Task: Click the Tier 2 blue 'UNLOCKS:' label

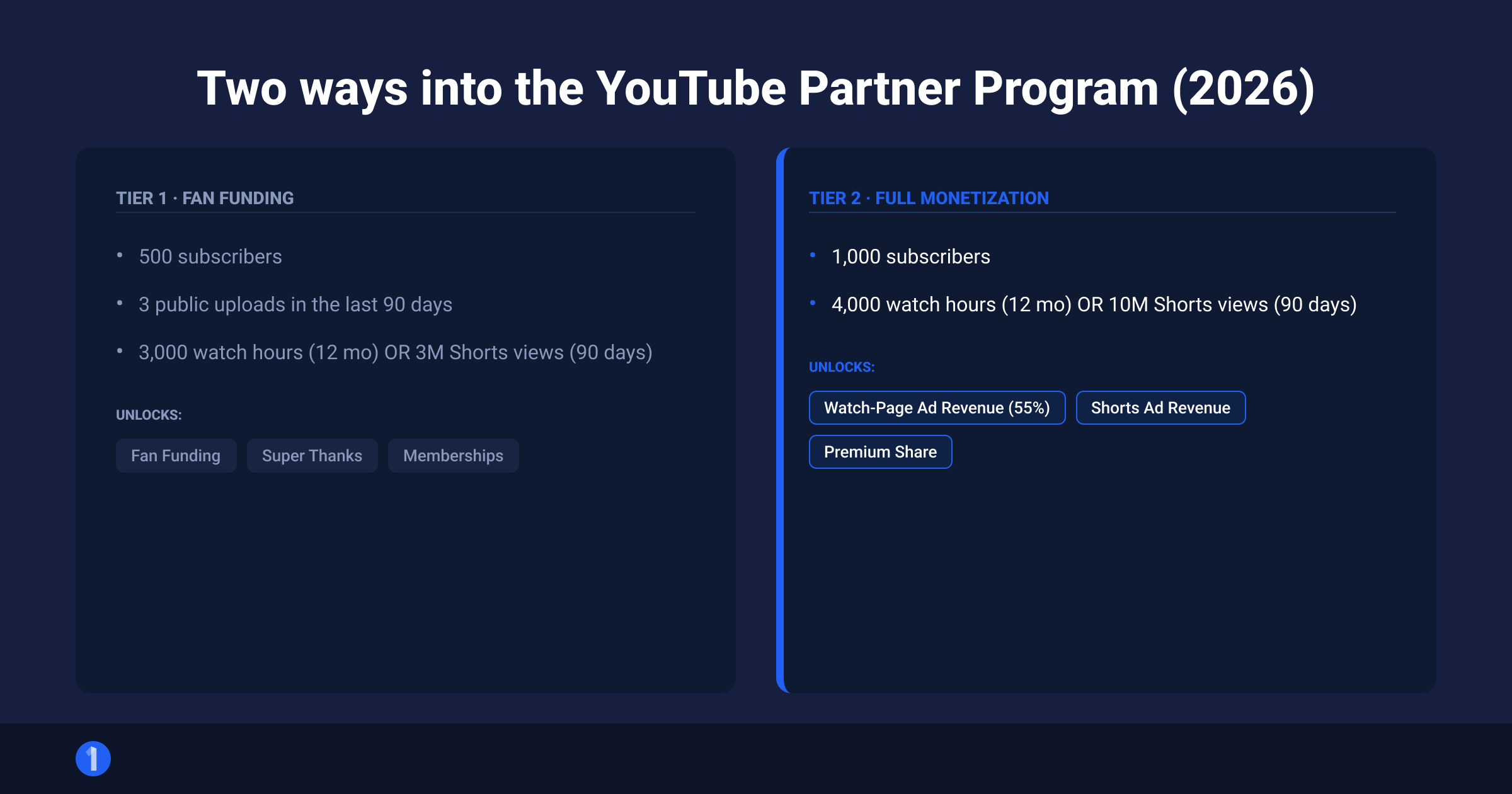Action: (842, 367)
